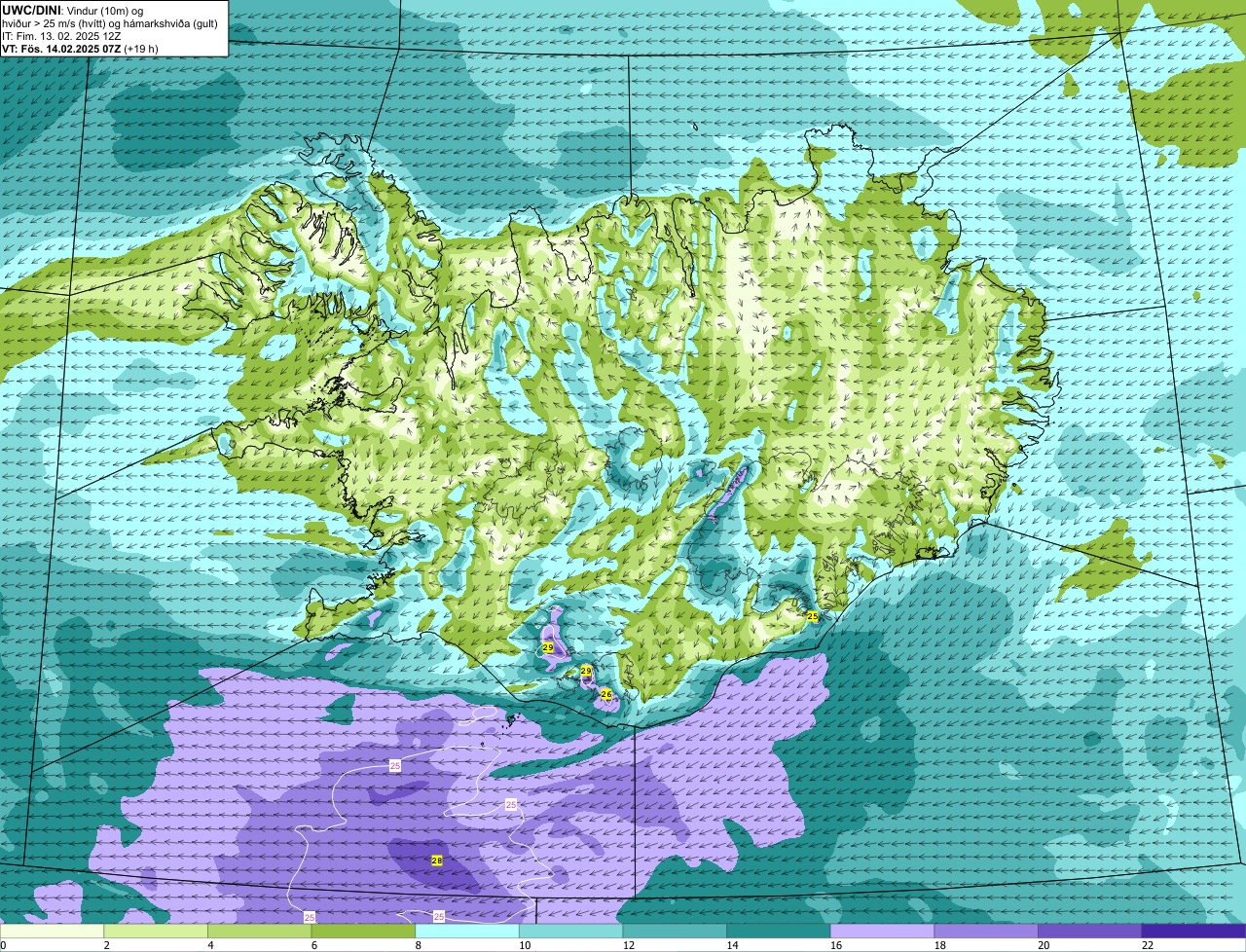Click the legend tick value 16

click(x=836, y=945)
